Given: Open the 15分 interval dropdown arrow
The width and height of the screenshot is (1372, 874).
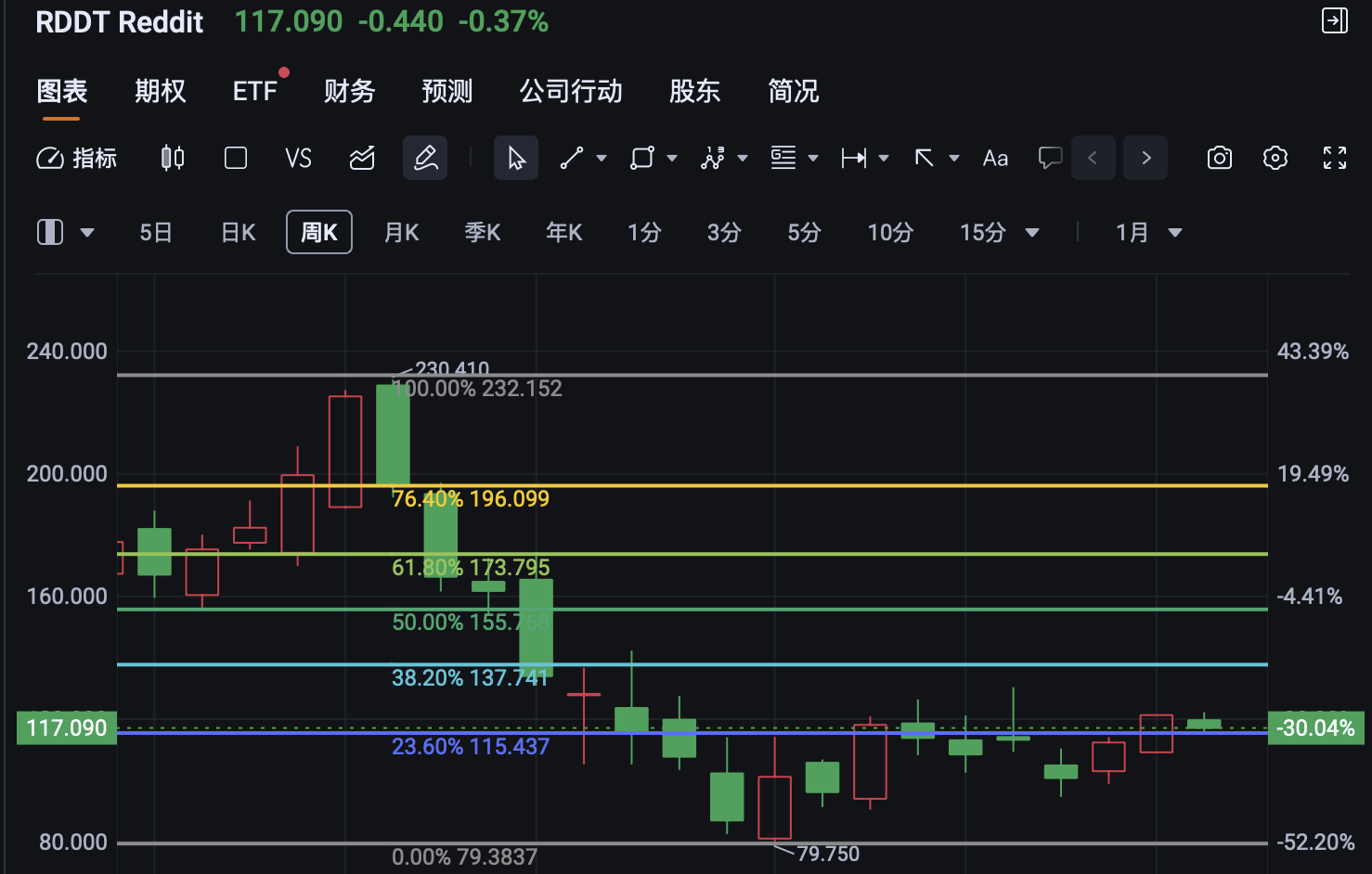Looking at the screenshot, I should 1032,232.
